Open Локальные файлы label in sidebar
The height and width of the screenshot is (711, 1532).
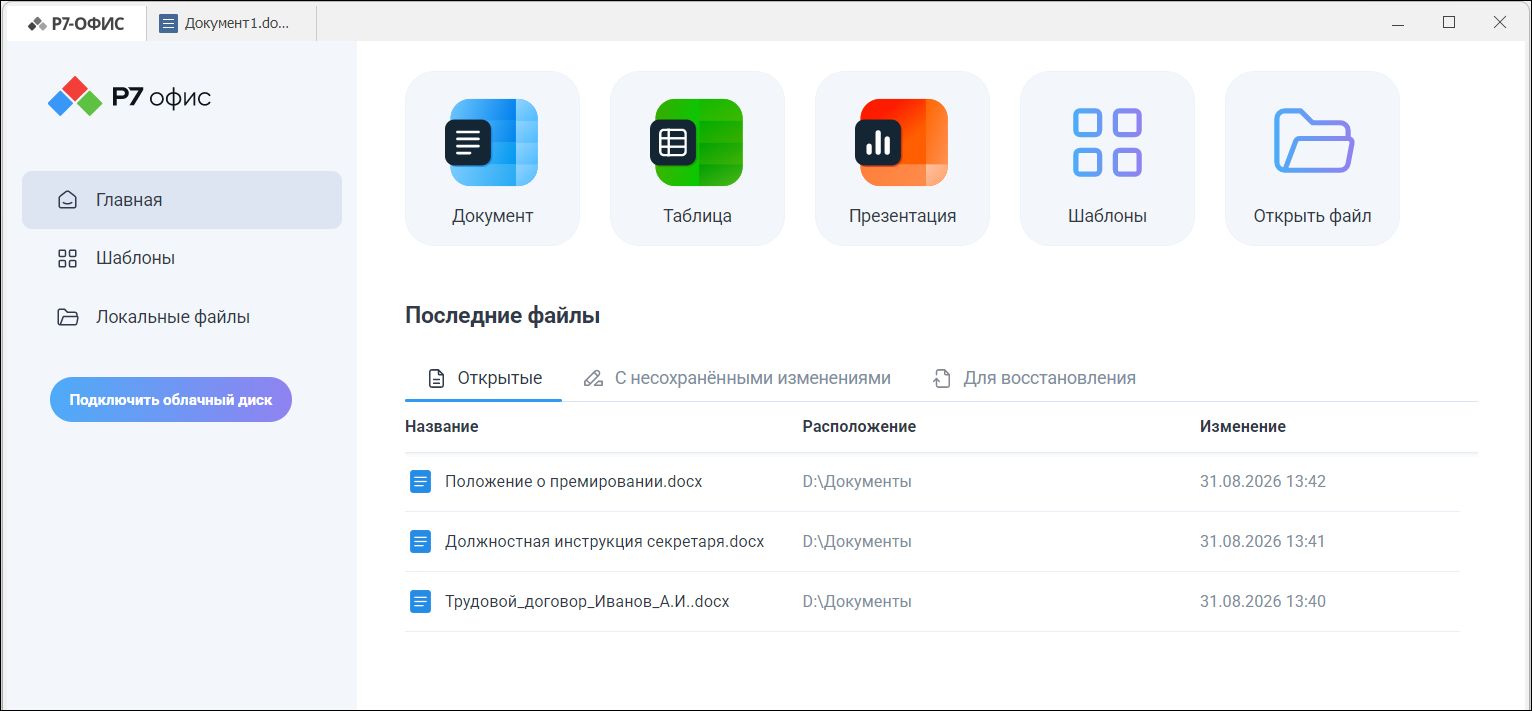(x=173, y=317)
